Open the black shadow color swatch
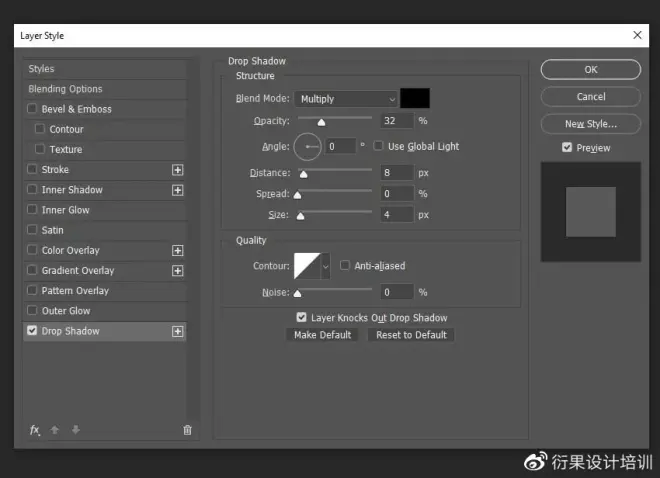 (x=415, y=98)
